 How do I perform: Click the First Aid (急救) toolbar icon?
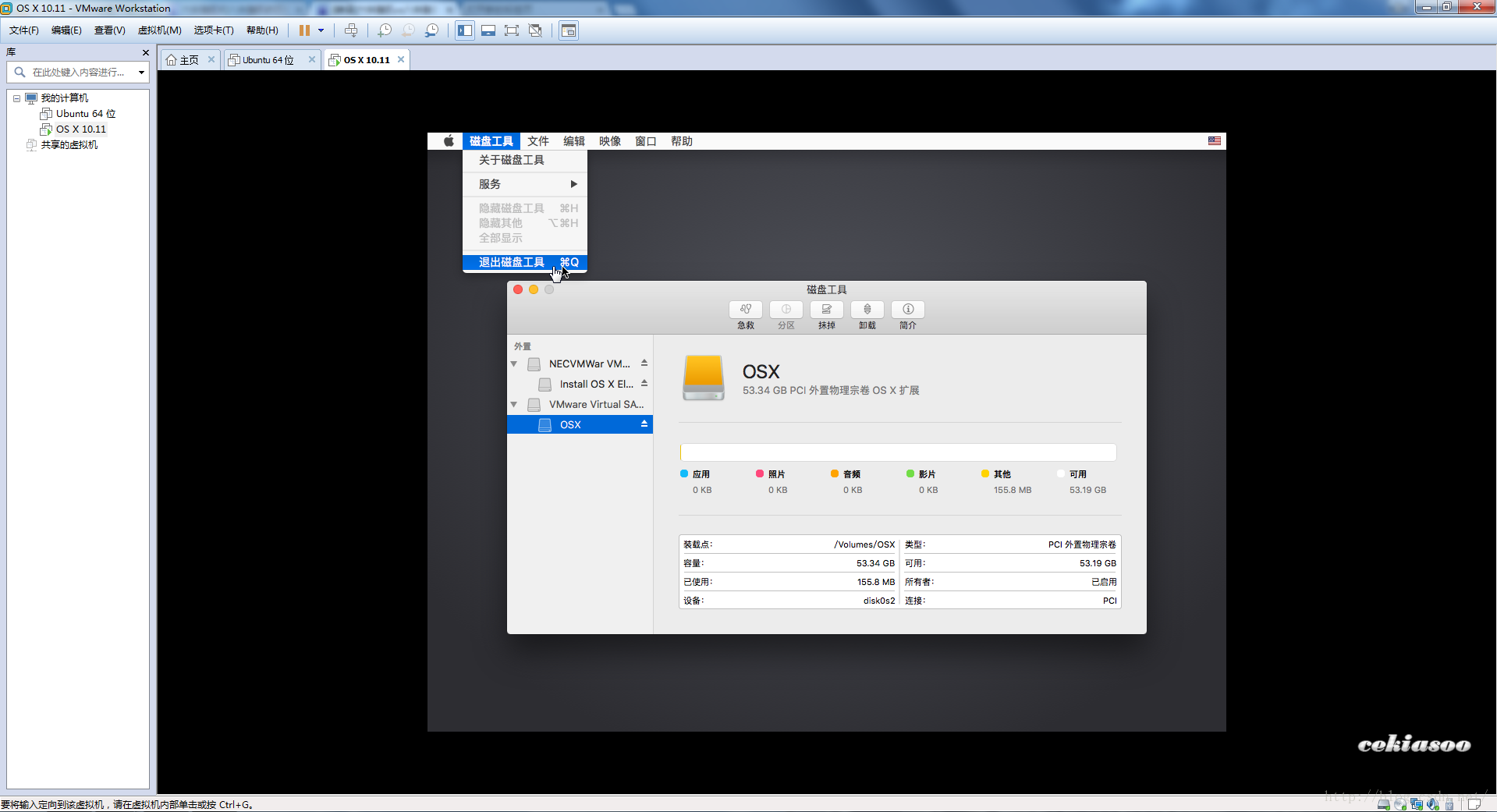(746, 309)
